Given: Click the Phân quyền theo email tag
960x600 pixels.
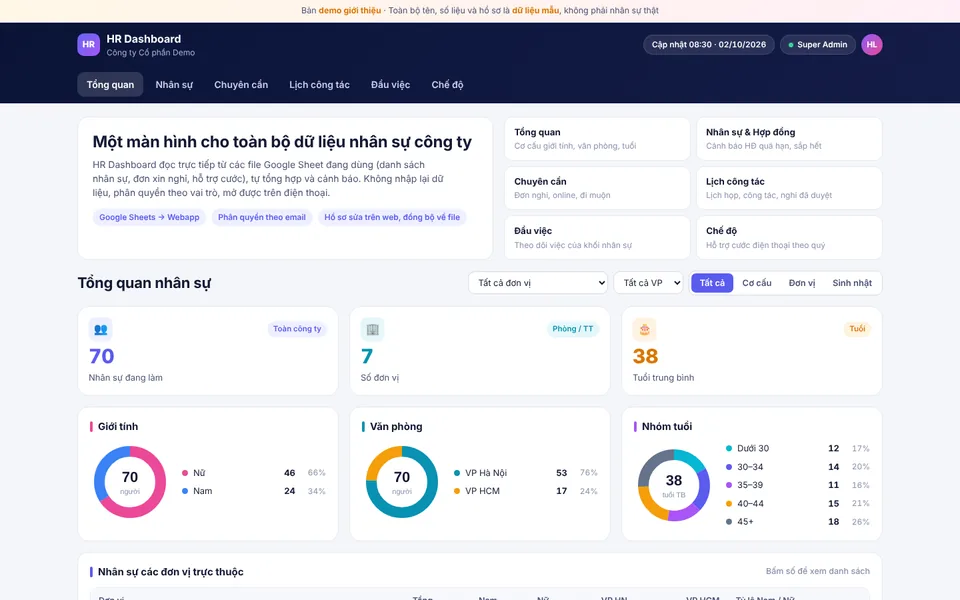Looking at the screenshot, I should pyautogui.click(x=261, y=217).
